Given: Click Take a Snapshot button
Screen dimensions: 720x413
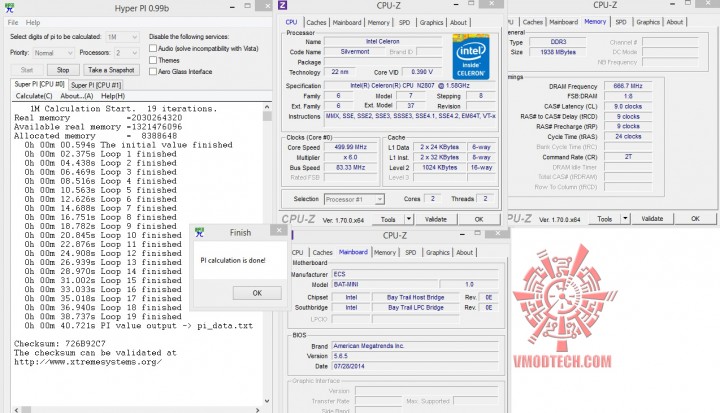Looking at the screenshot, I should click(x=111, y=70).
